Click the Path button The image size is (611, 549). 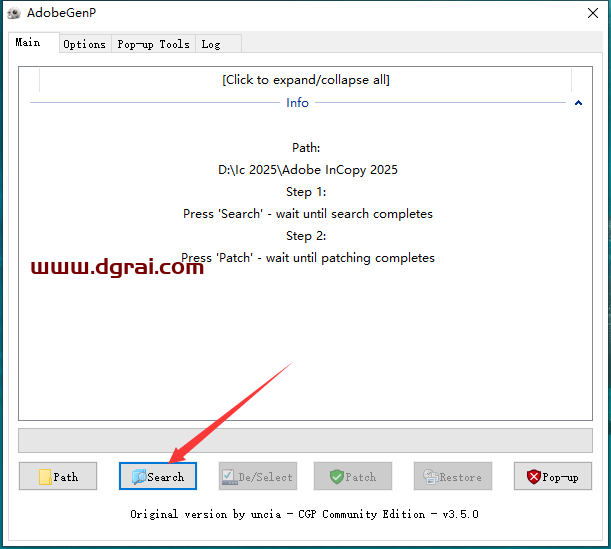pyautogui.click(x=58, y=476)
